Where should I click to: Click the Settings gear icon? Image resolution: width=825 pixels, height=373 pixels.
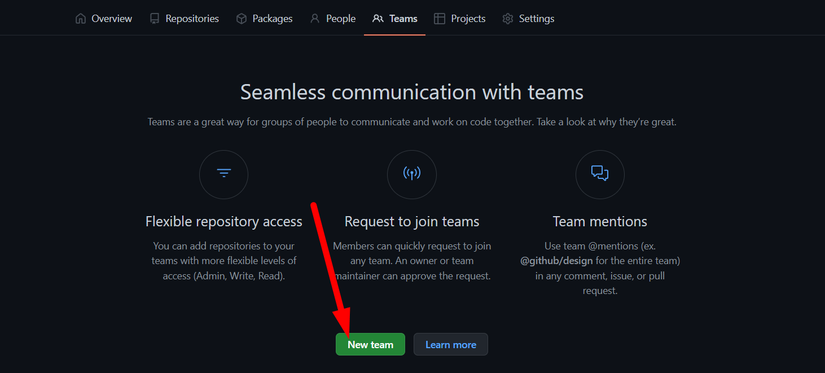tap(508, 18)
